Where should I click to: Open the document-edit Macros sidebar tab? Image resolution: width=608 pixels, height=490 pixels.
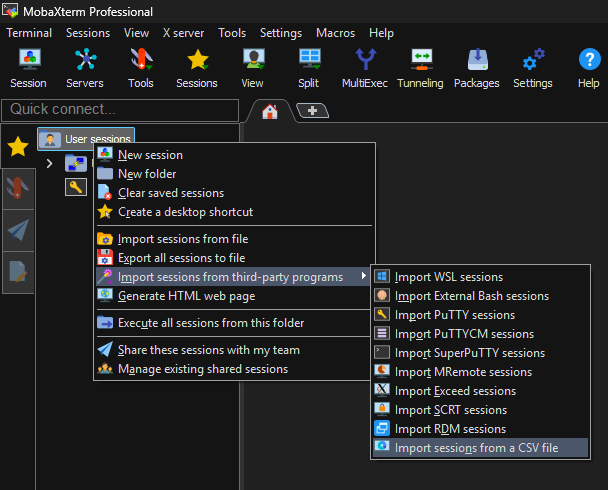pos(18,272)
